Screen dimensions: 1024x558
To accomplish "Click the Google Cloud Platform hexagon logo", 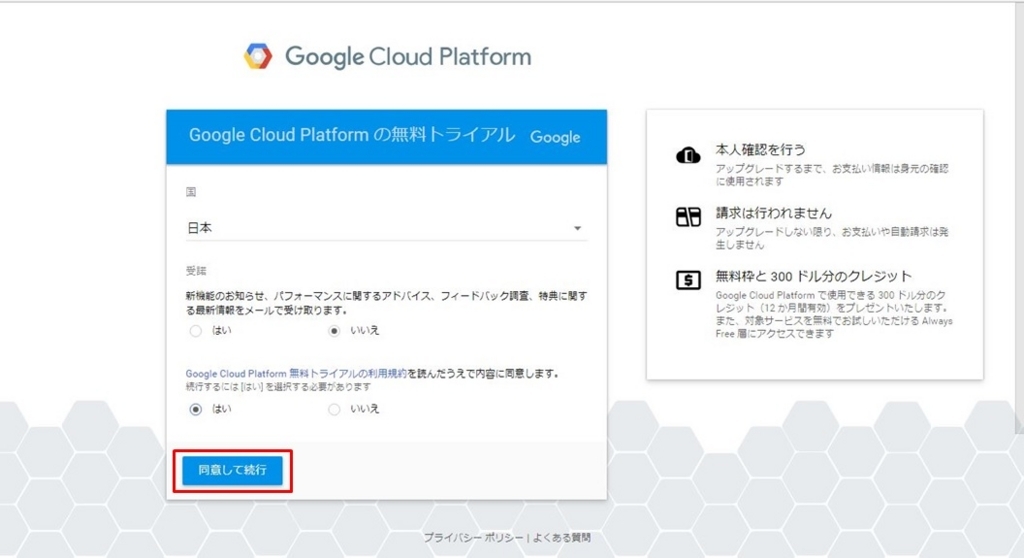I will click(x=258, y=56).
